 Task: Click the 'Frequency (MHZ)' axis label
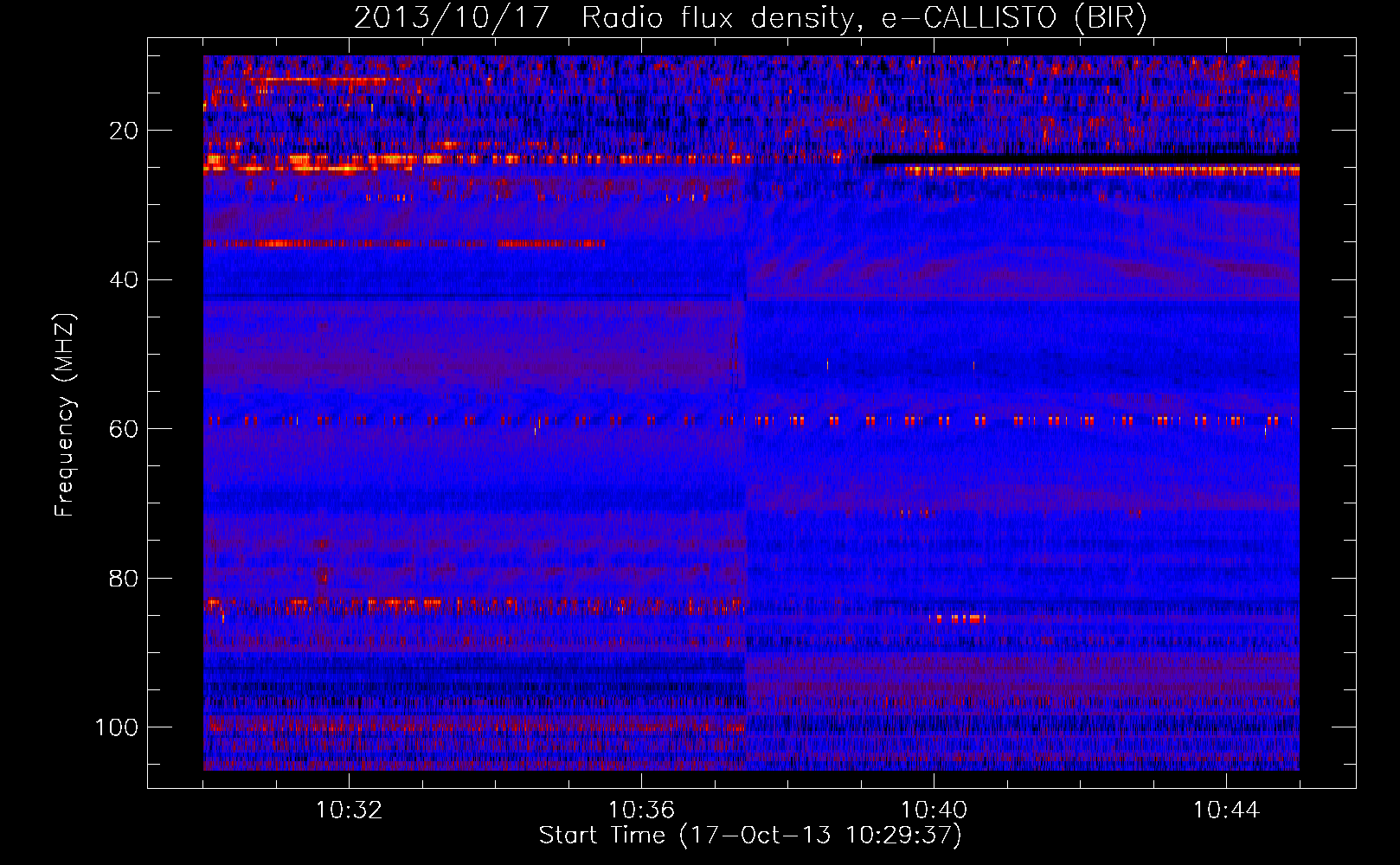pos(65,415)
